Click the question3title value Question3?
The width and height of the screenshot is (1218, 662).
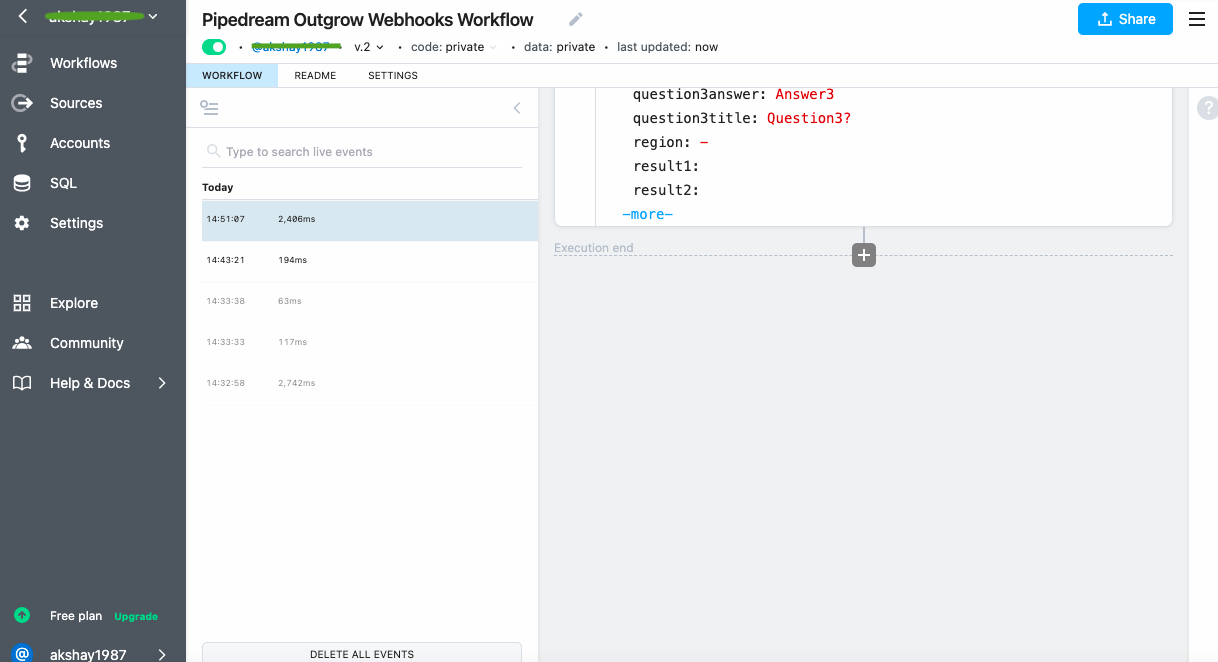click(809, 118)
